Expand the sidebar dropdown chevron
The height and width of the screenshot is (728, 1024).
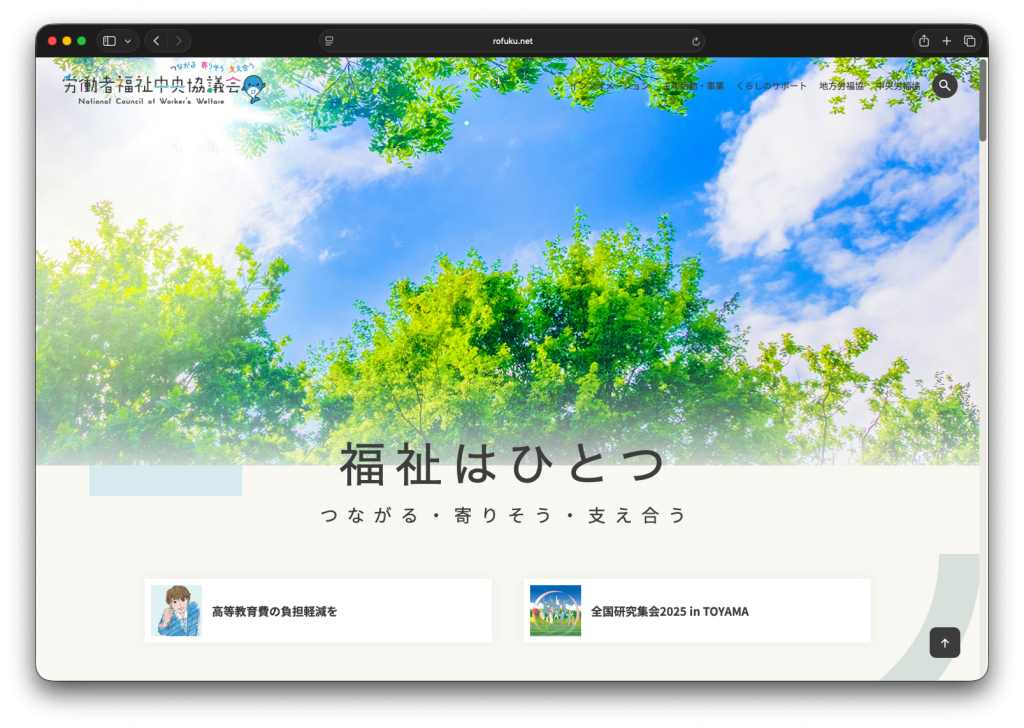coord(127,41)
